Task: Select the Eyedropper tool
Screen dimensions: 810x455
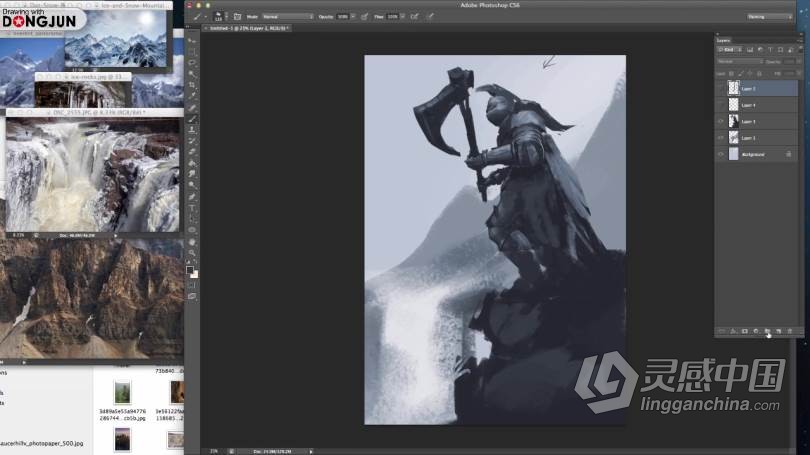Action: pos(192,97)
